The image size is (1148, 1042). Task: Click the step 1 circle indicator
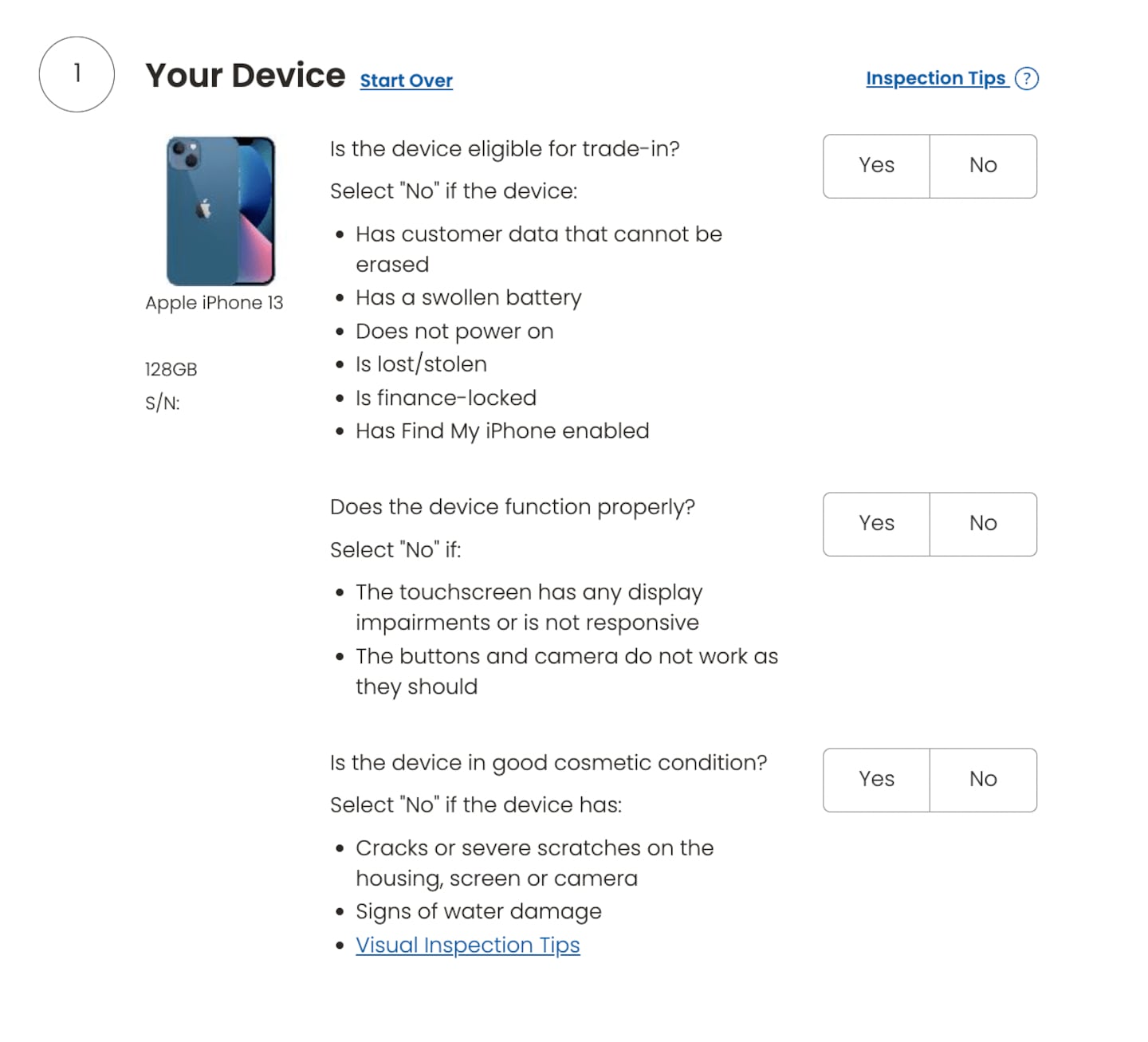pos(77,74)
